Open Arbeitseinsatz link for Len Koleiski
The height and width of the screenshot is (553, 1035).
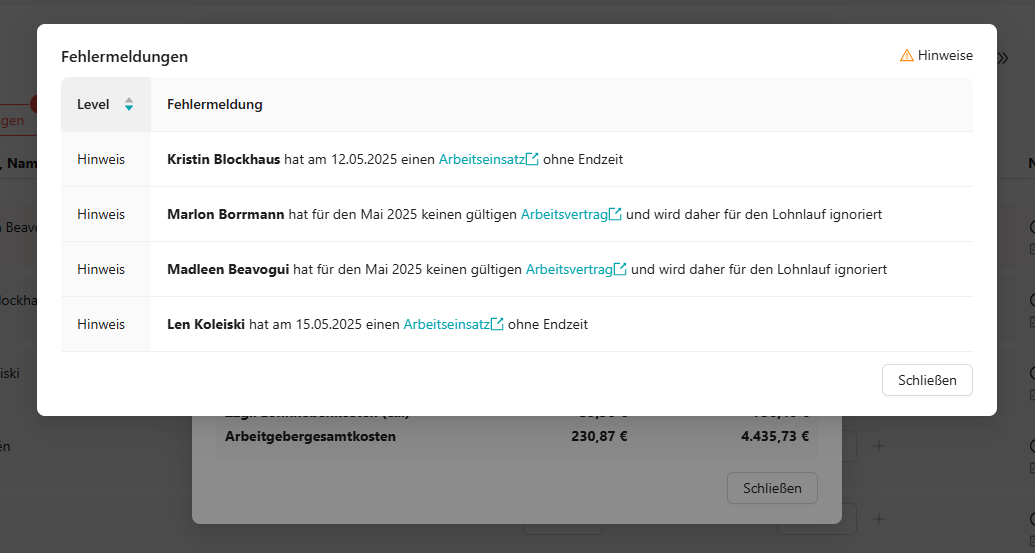[446, 324]
